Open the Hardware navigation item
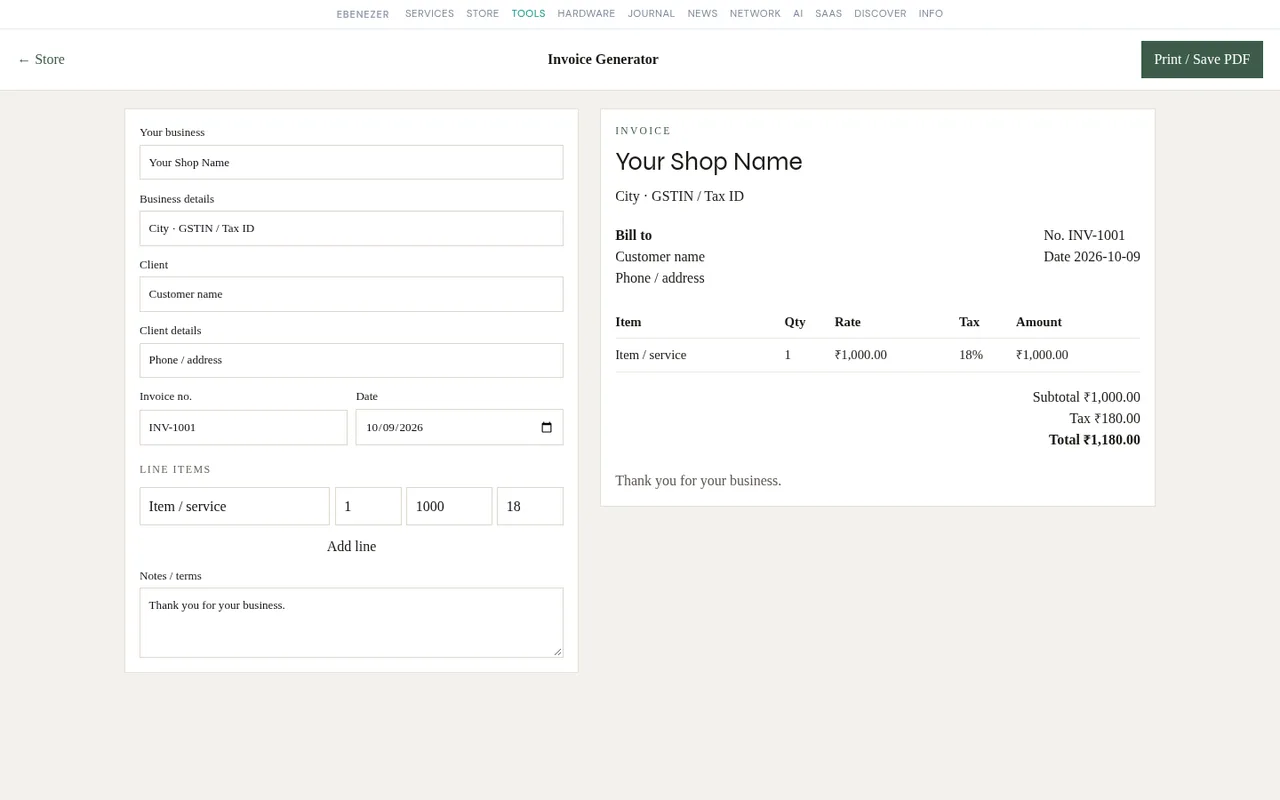 (x=586, y=14)
